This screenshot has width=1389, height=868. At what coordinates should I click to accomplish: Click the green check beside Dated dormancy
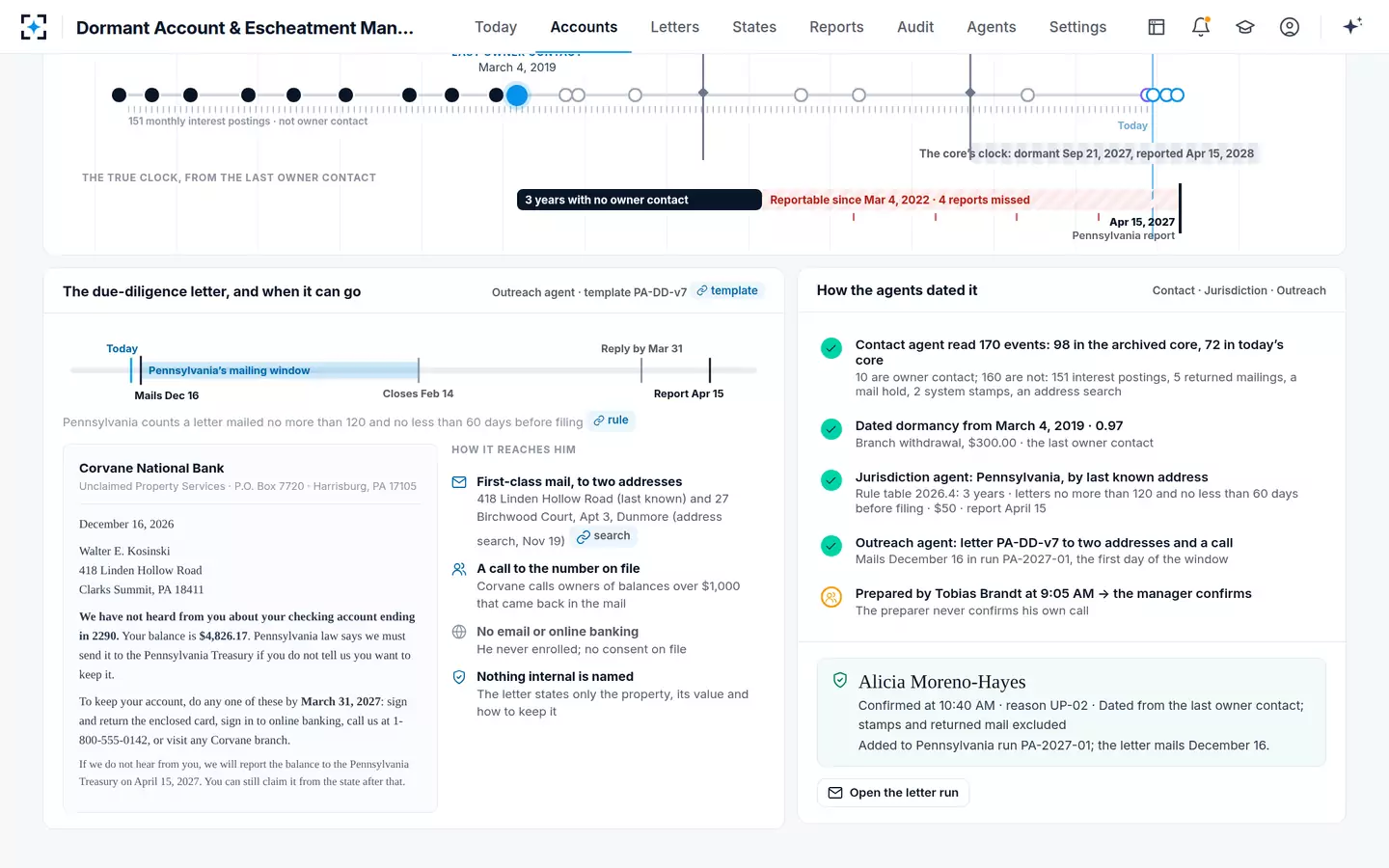point(831,429)
